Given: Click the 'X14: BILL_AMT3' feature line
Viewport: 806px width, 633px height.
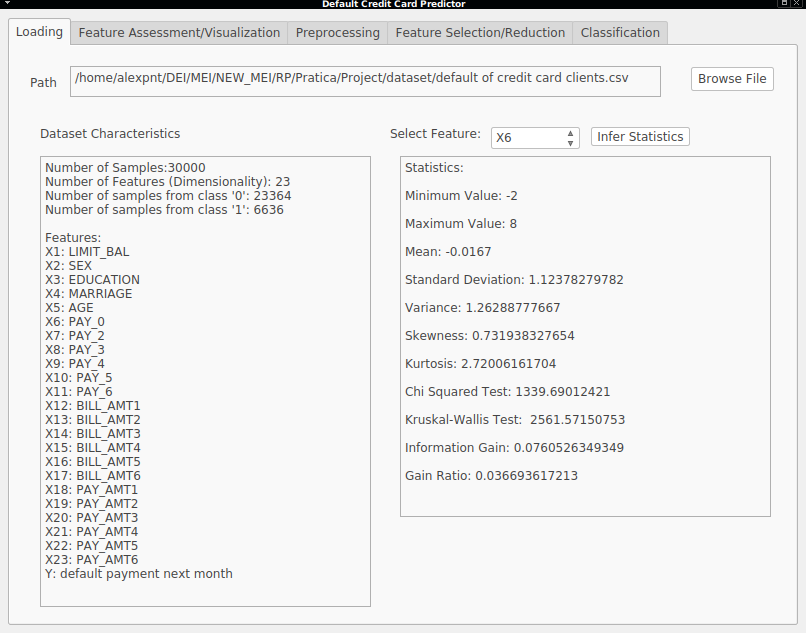Looking at the screenshot, I should 93,433.
